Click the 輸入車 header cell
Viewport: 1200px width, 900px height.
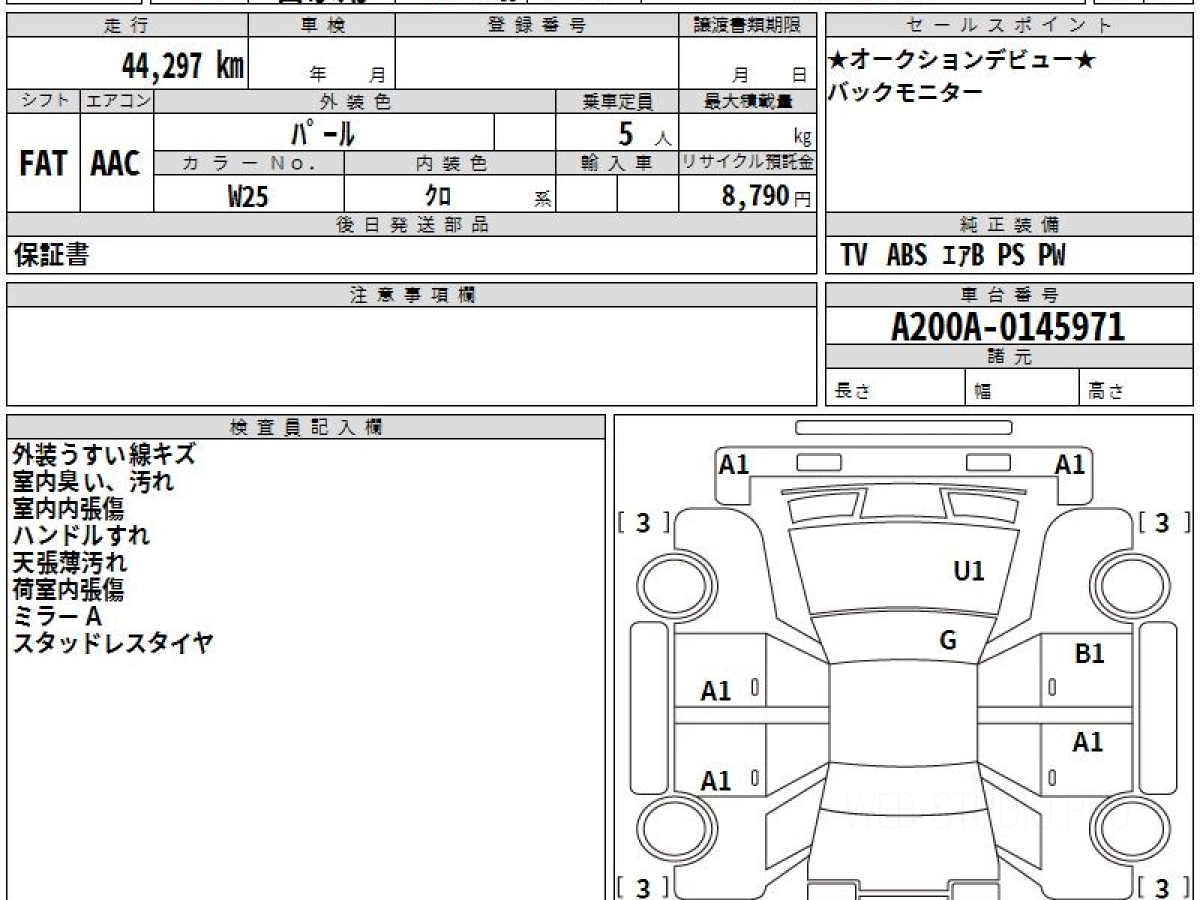tap(617, 164)
